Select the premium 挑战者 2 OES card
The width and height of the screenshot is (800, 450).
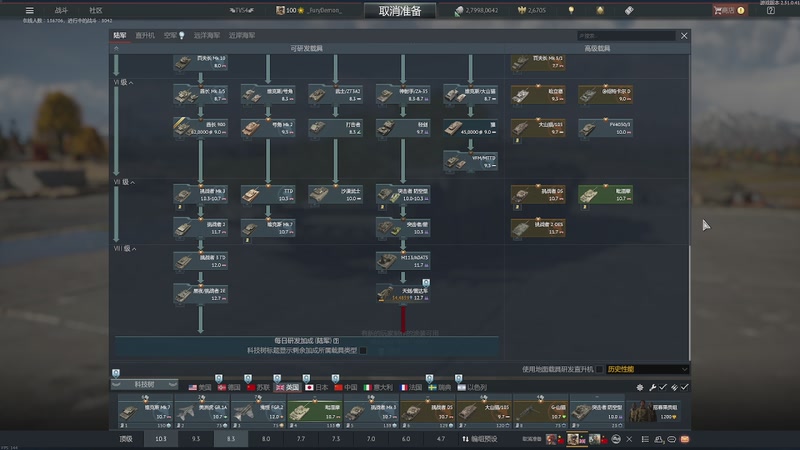538,228
